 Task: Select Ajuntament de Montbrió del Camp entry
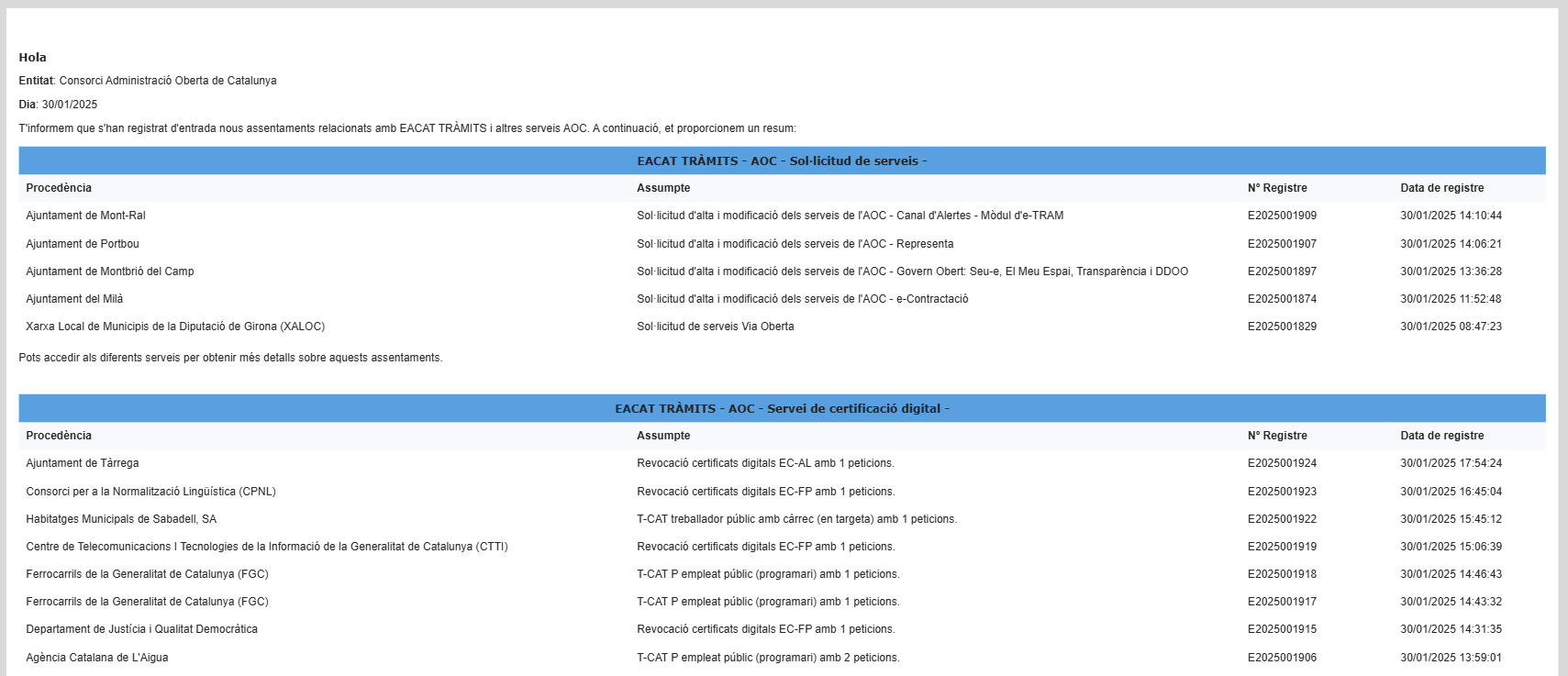110,272
